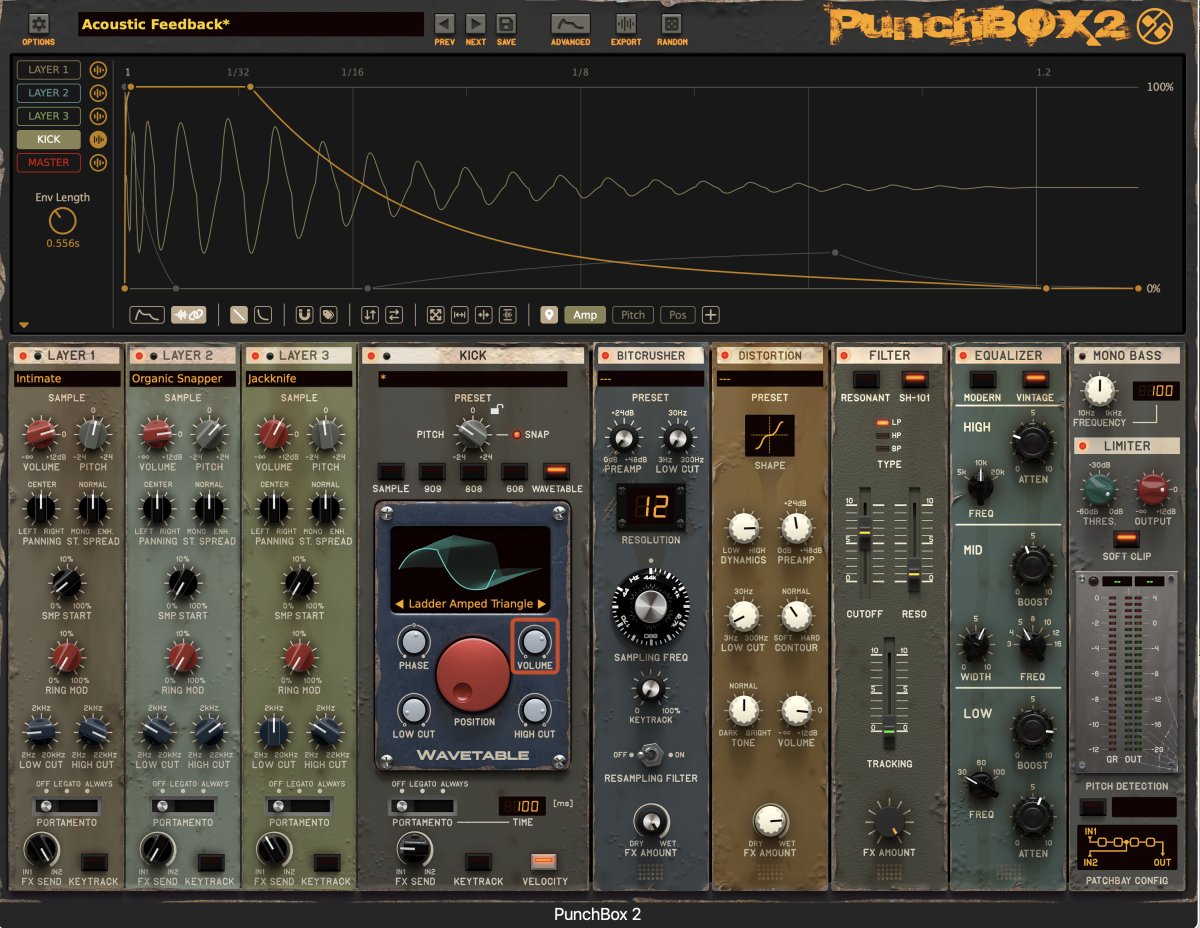
Task: Click the waveform icon beside Master
Action: 98,163
